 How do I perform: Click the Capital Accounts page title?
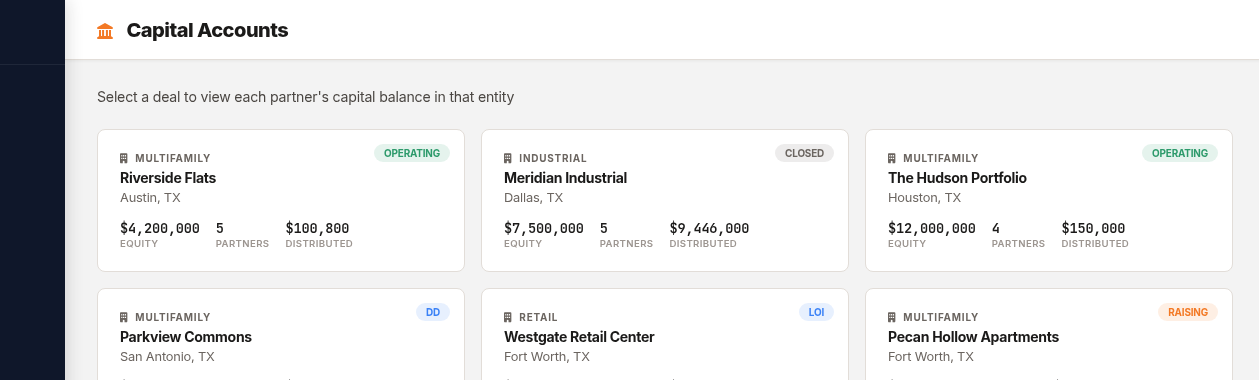click(207, 31)
